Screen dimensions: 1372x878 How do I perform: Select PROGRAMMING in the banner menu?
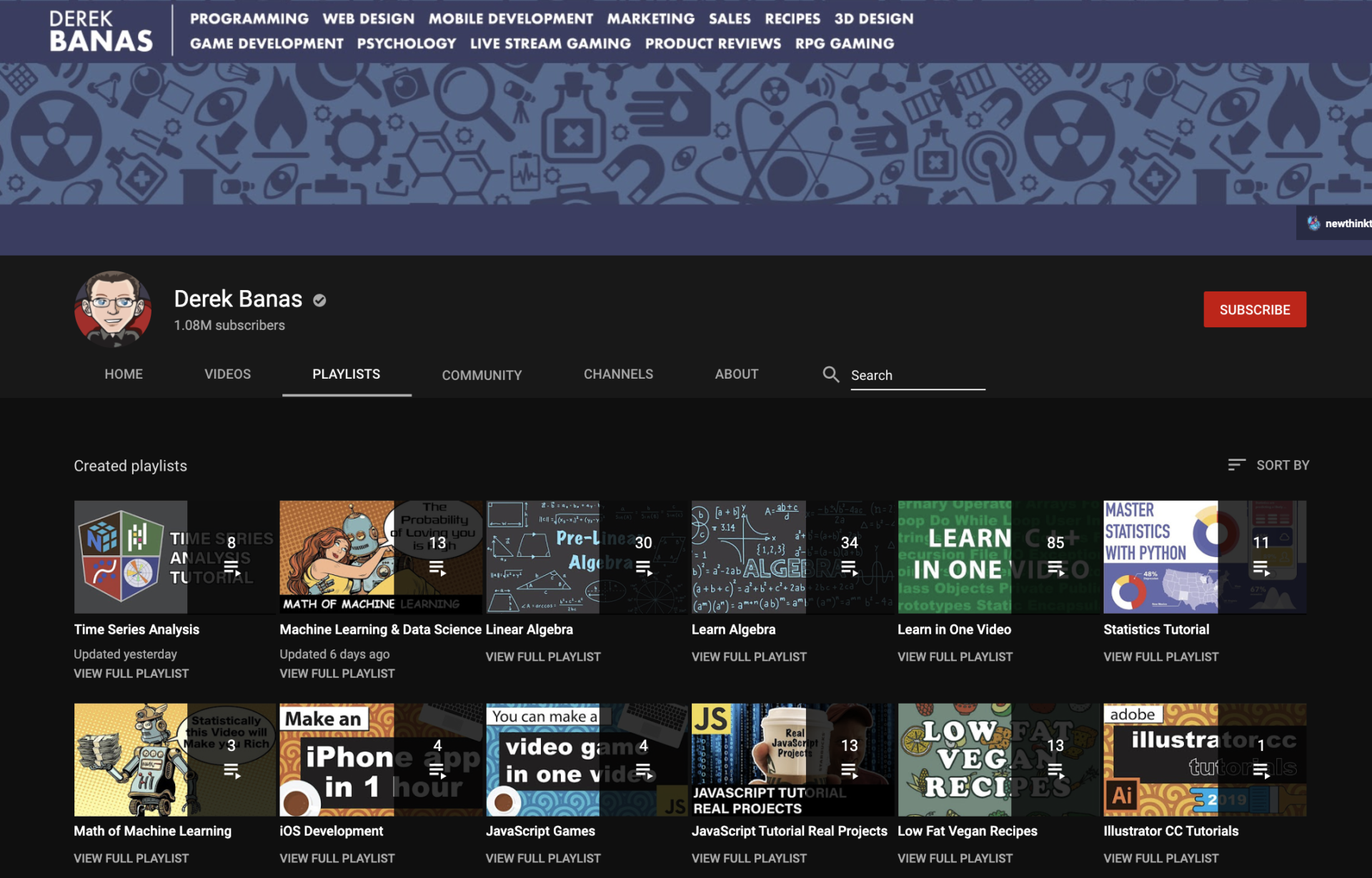pos(249,19)
